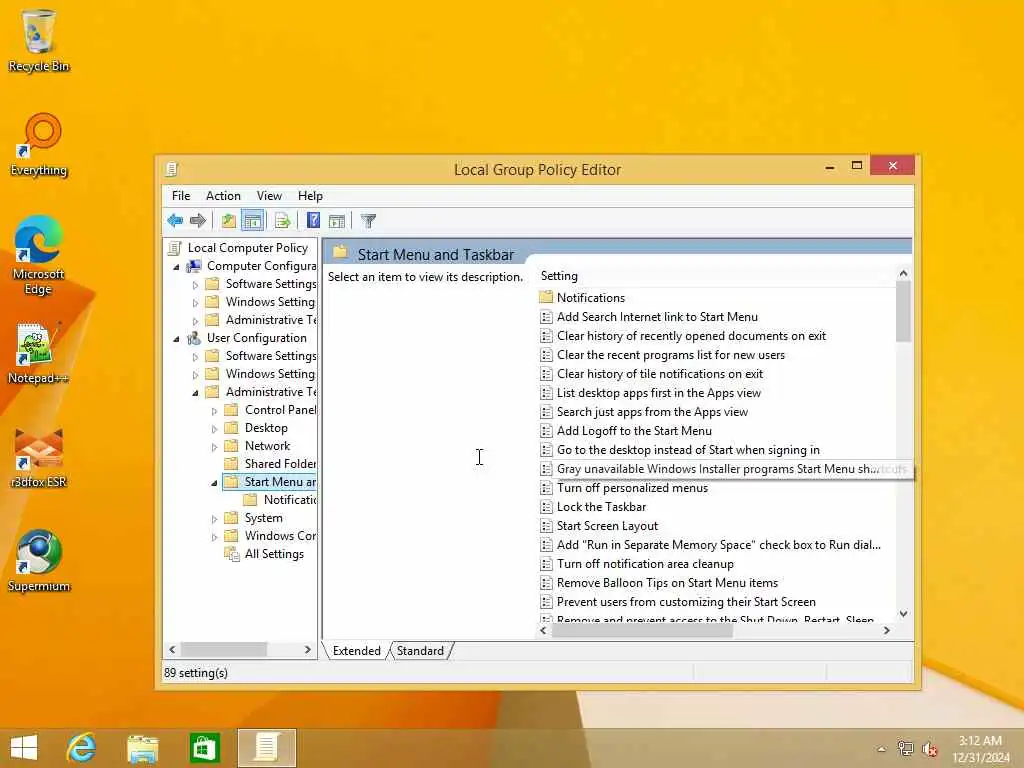Expand the Network tree node
The width and height of the screenshot is (1024, 768).
click(x=214, y=447)
